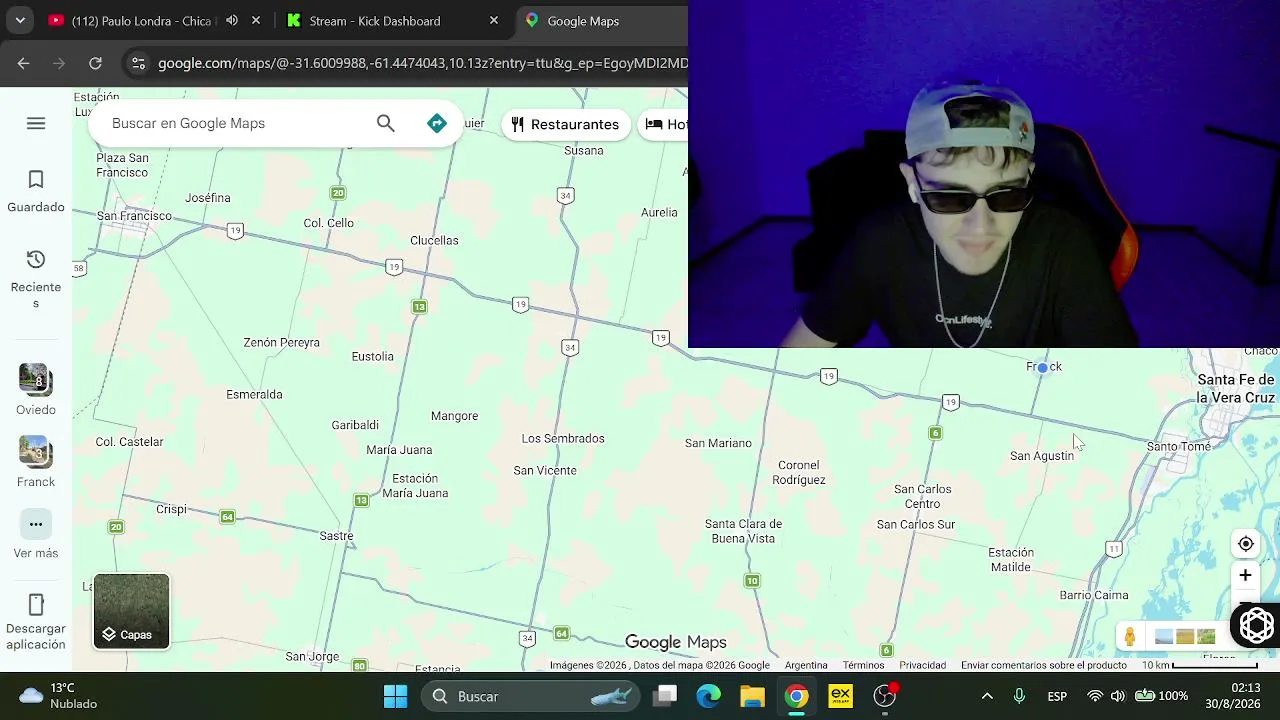Select Santa Clara de Buena Vista label
1280x720 pixels.
coord(743,531)
